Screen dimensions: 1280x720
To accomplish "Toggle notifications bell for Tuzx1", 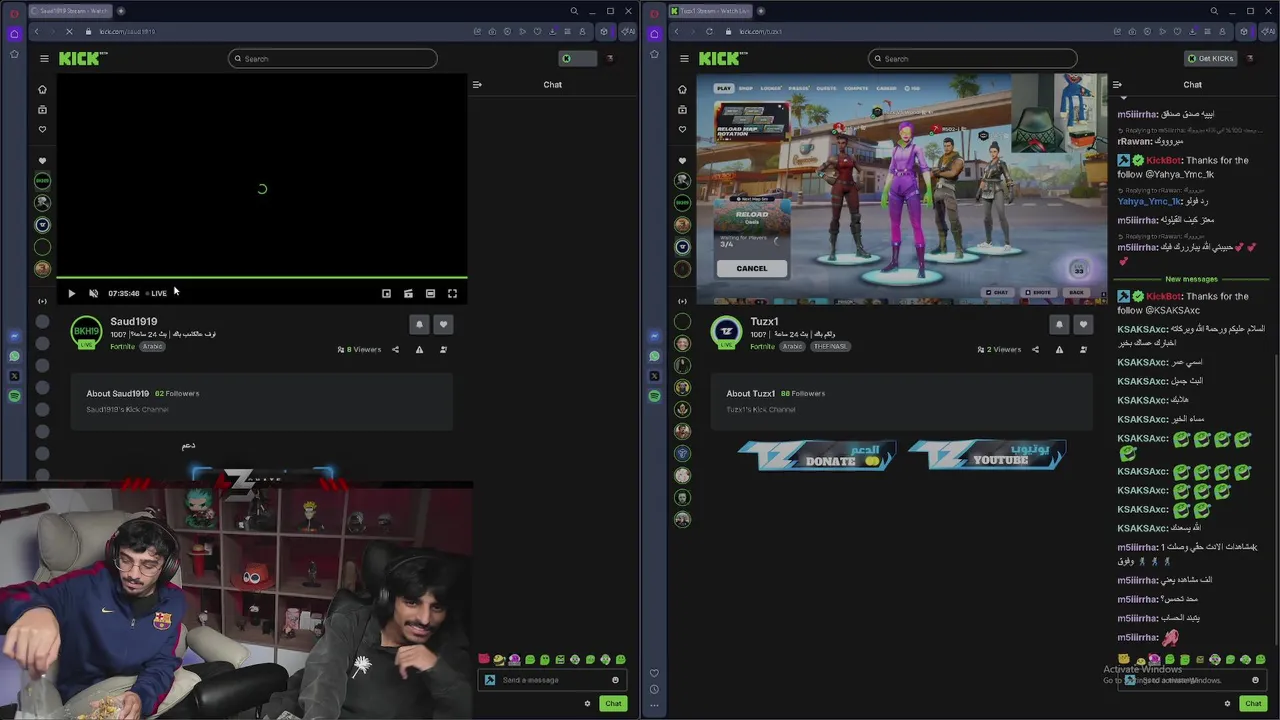I will [x=1059, y=324].
